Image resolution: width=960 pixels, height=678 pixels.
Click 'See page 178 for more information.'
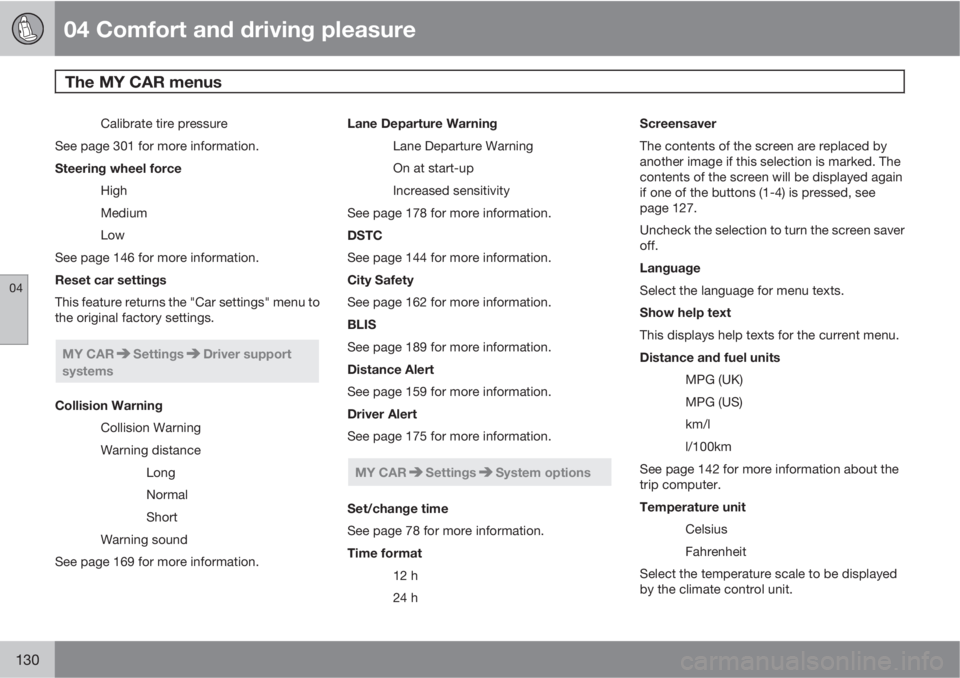click(449, 213)
